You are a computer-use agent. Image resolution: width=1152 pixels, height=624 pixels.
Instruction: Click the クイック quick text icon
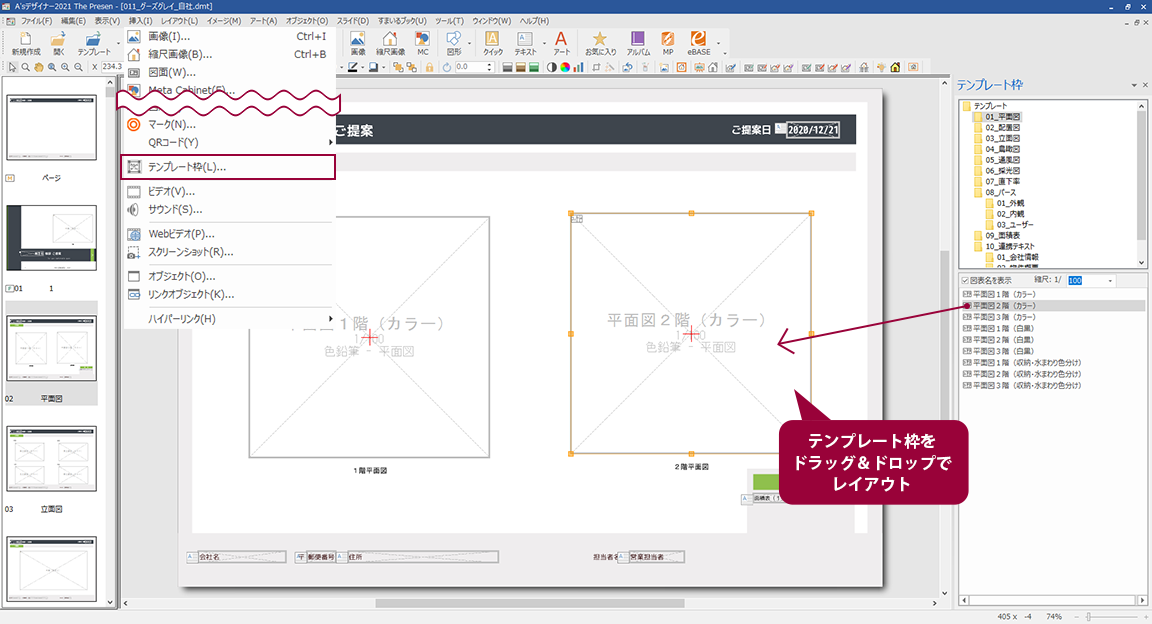pyautogui.click(x=492, y=43)
